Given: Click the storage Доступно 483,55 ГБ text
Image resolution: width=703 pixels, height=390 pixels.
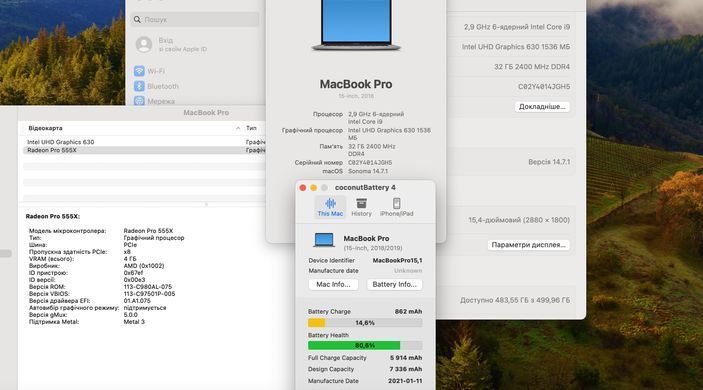Looking at the screenshot, I should click(x=515, y=300).
